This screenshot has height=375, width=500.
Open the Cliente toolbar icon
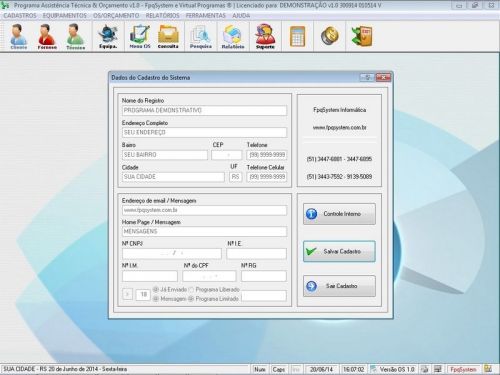point(19,36)
